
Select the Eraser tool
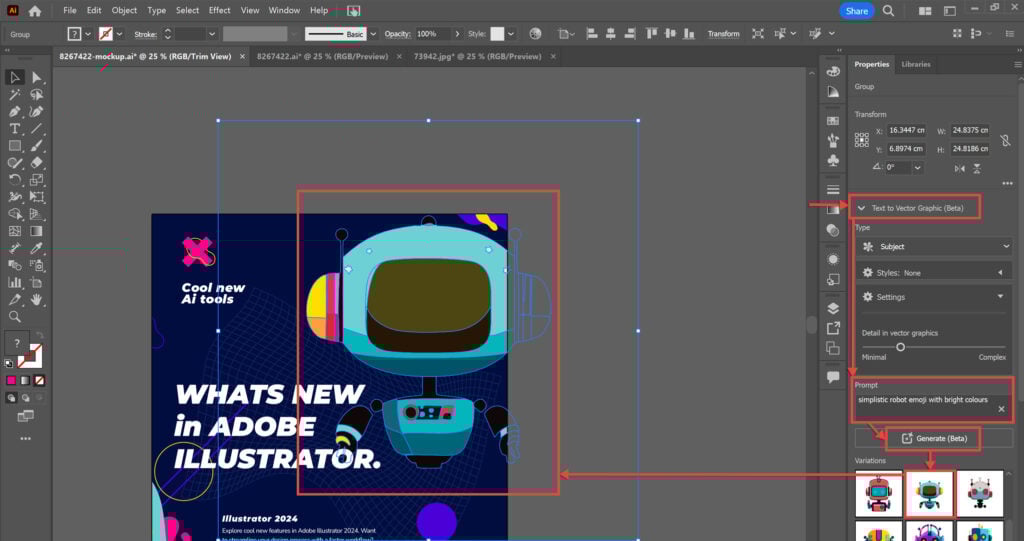coord(37,163)
